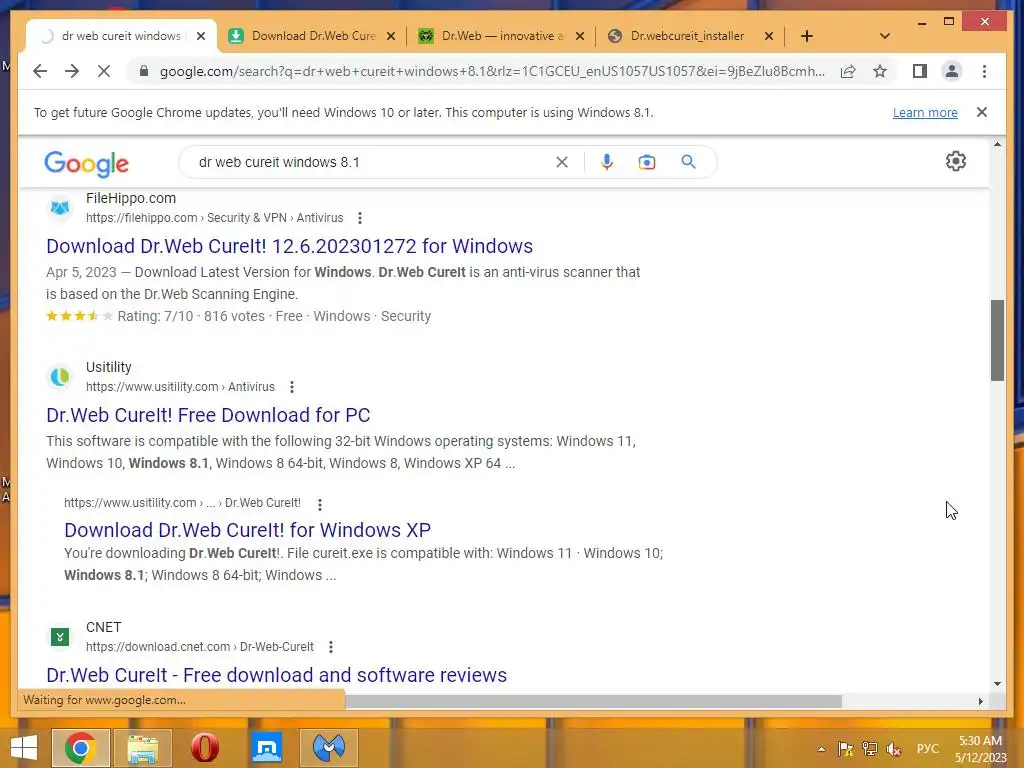Open more options for Usitility result
Viewport: 1024px width, 768px height.
click(292, 387)
